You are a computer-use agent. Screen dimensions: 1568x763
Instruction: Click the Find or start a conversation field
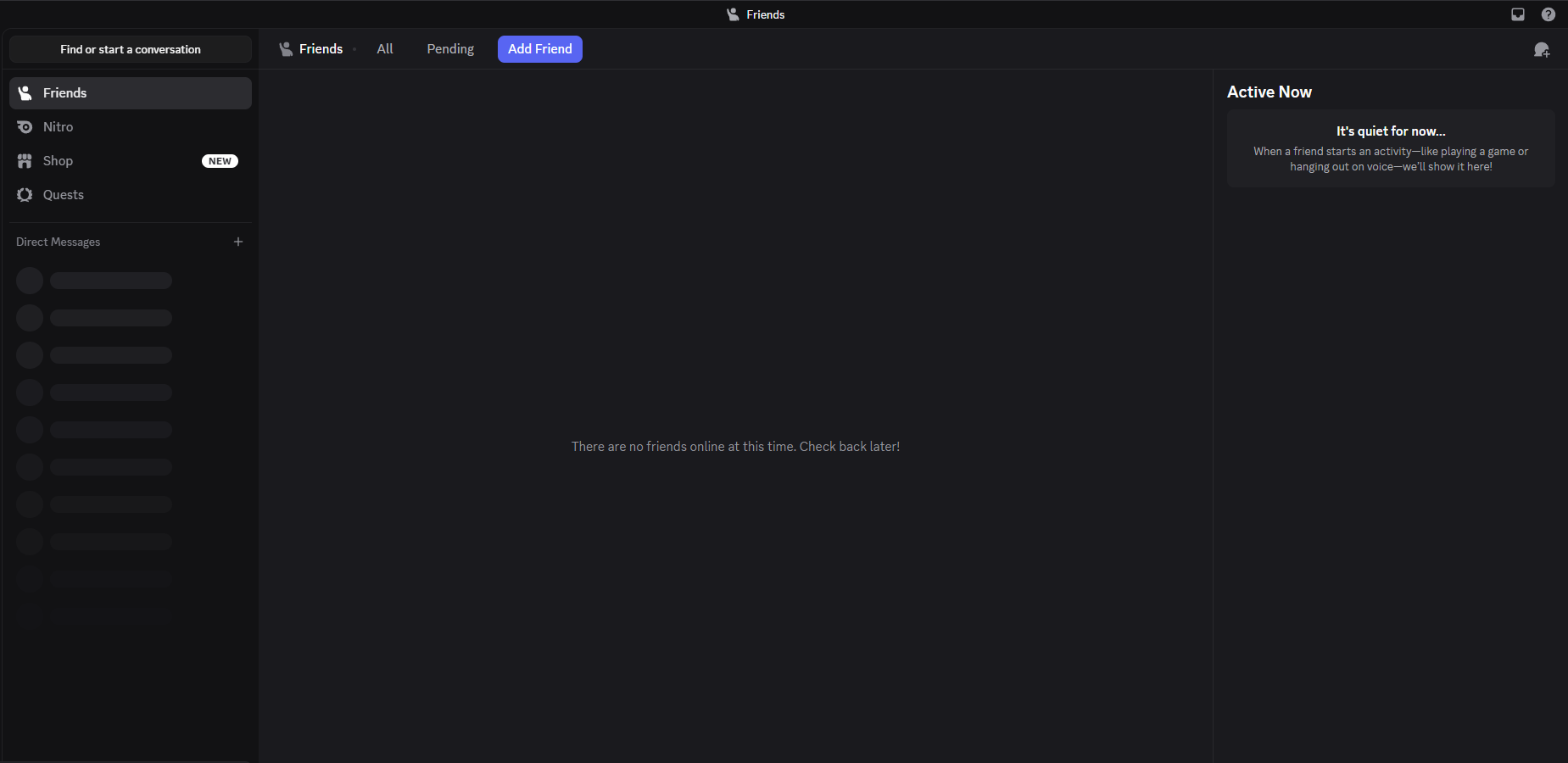tap(130, 48)
